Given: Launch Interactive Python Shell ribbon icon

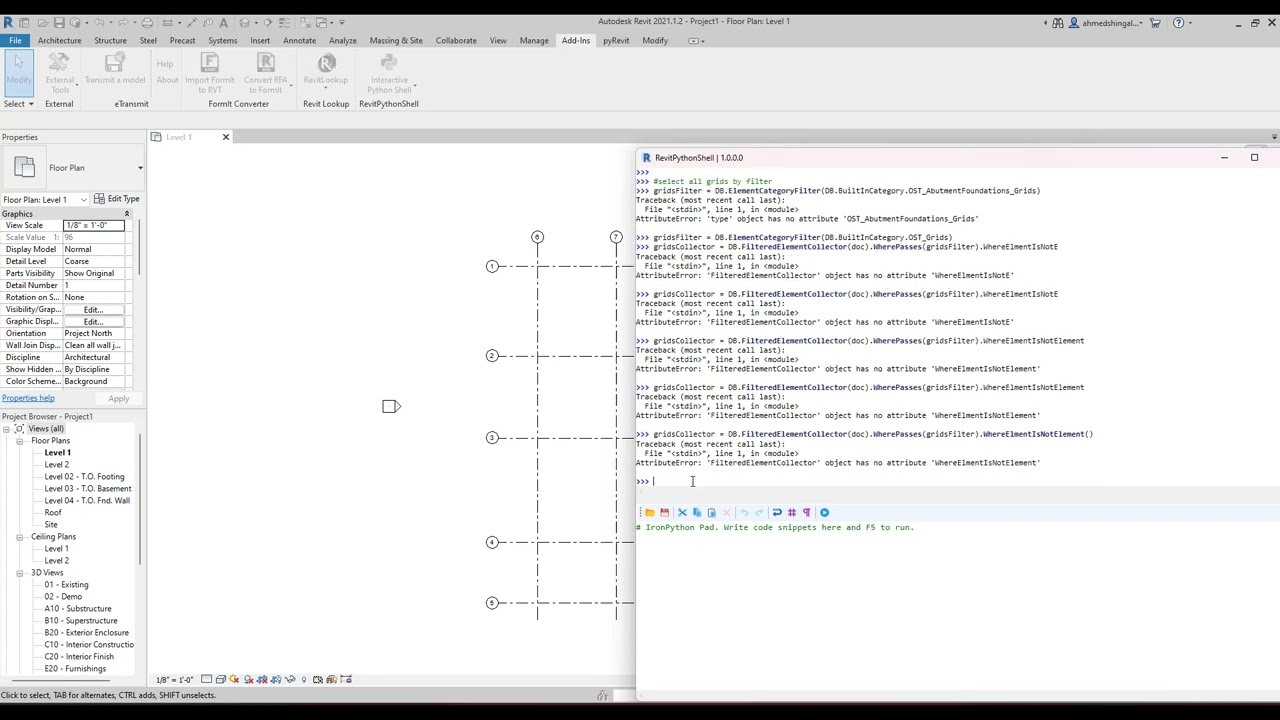Looking at the screenshot, I should pyautogui.click(x=389, y=74).
